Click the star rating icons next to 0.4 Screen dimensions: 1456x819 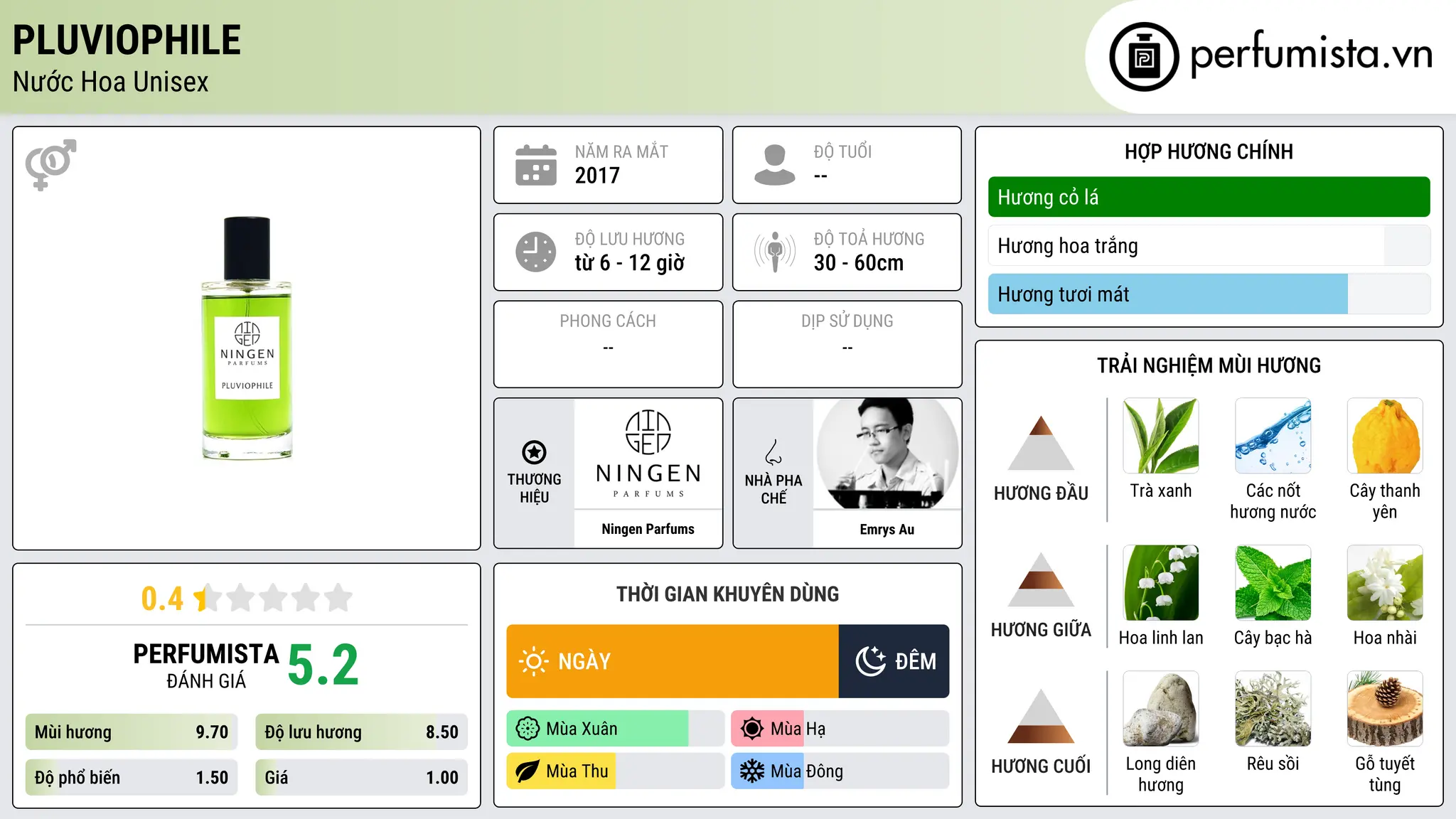click(273, 598)
